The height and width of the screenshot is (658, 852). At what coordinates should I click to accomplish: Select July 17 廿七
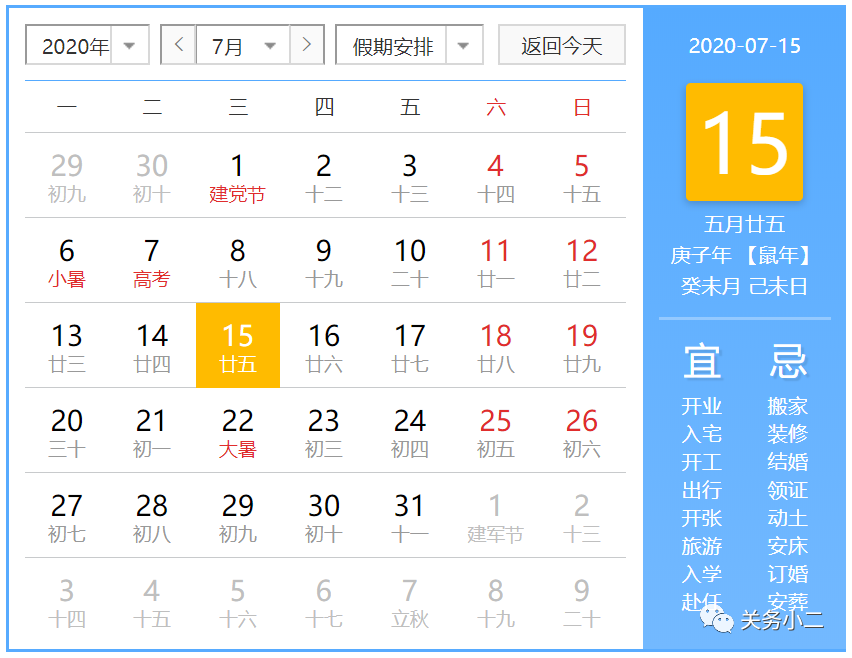410,346
